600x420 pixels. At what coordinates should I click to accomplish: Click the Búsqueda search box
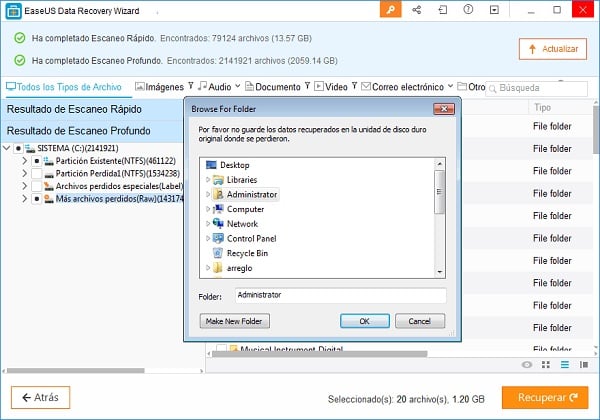tap(536, 88)
